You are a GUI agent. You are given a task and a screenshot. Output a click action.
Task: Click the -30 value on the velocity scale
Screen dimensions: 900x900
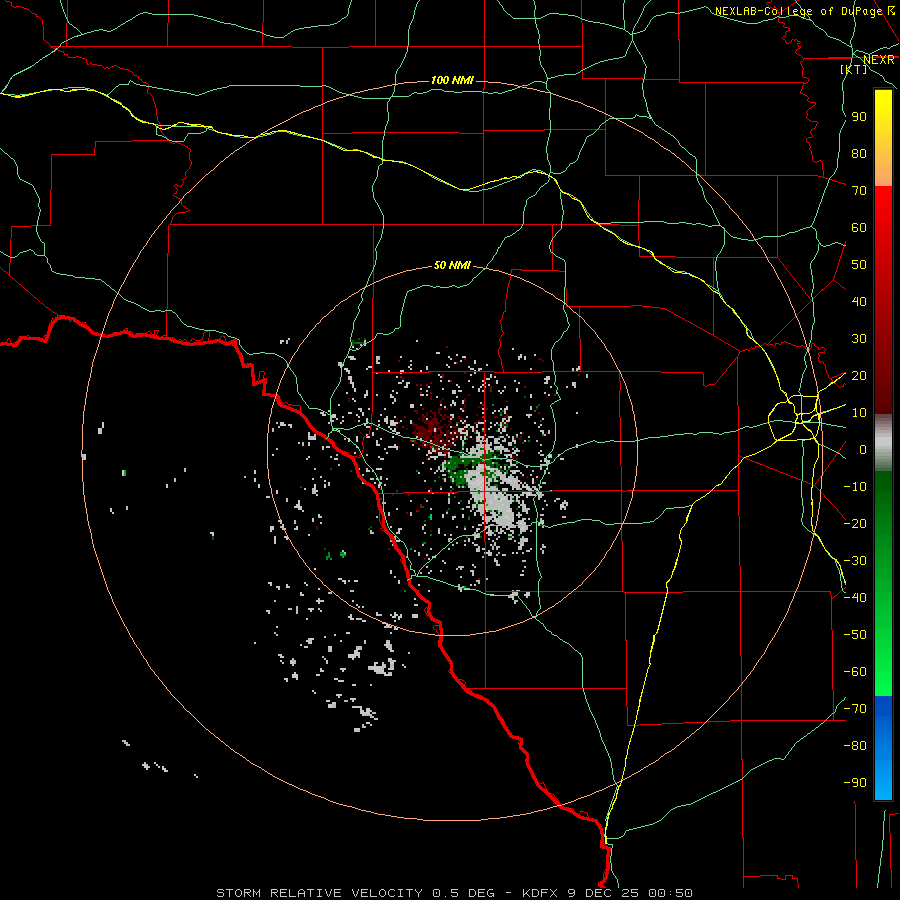point(855,561)
